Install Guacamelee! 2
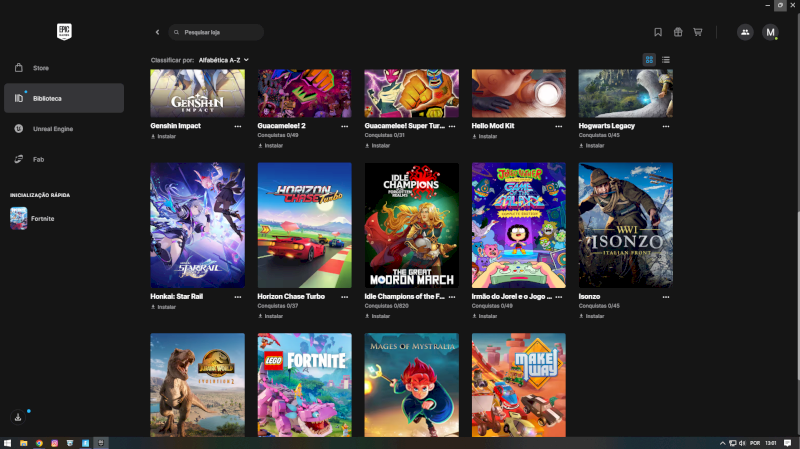The width and height of the screenshot is (800, 449). pos(270,145)
